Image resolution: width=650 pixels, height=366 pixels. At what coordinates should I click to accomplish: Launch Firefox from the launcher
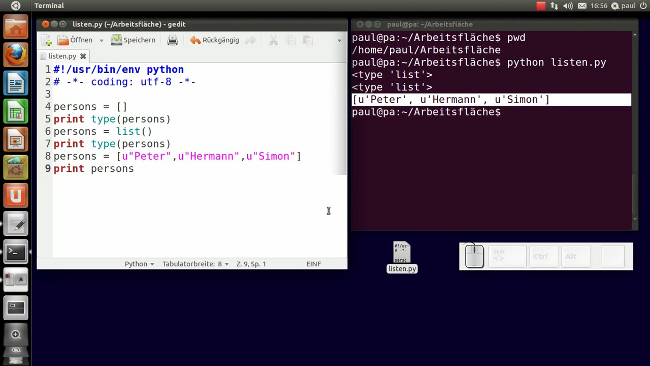16,55
